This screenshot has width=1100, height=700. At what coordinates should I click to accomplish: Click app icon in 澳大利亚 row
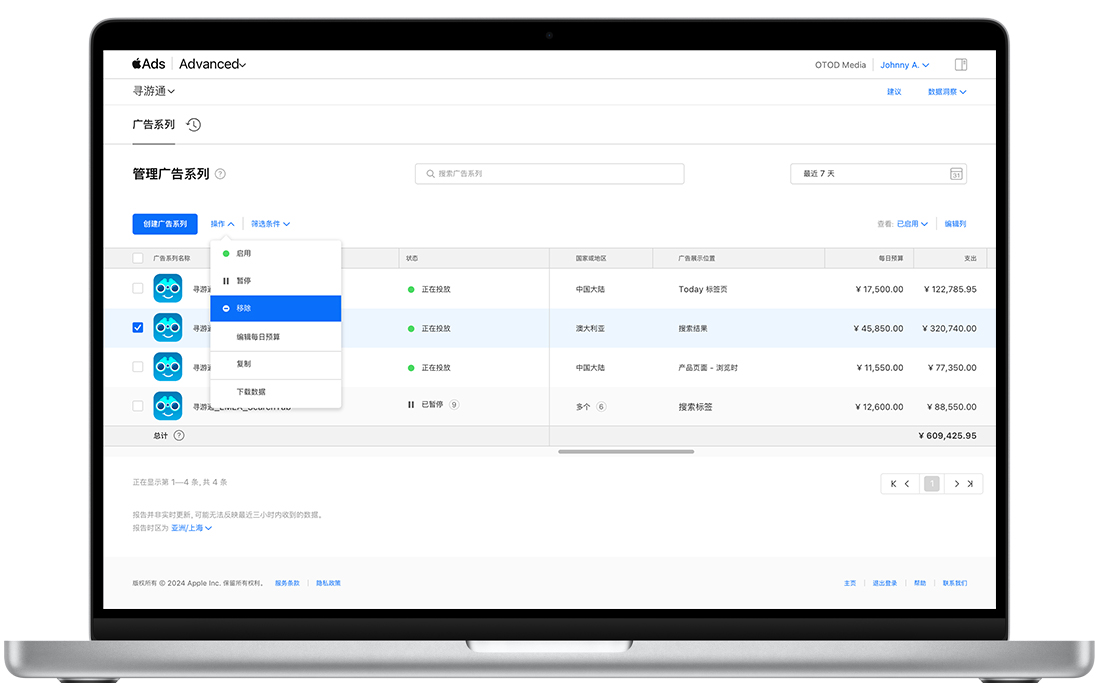click(x=168, y=328)
